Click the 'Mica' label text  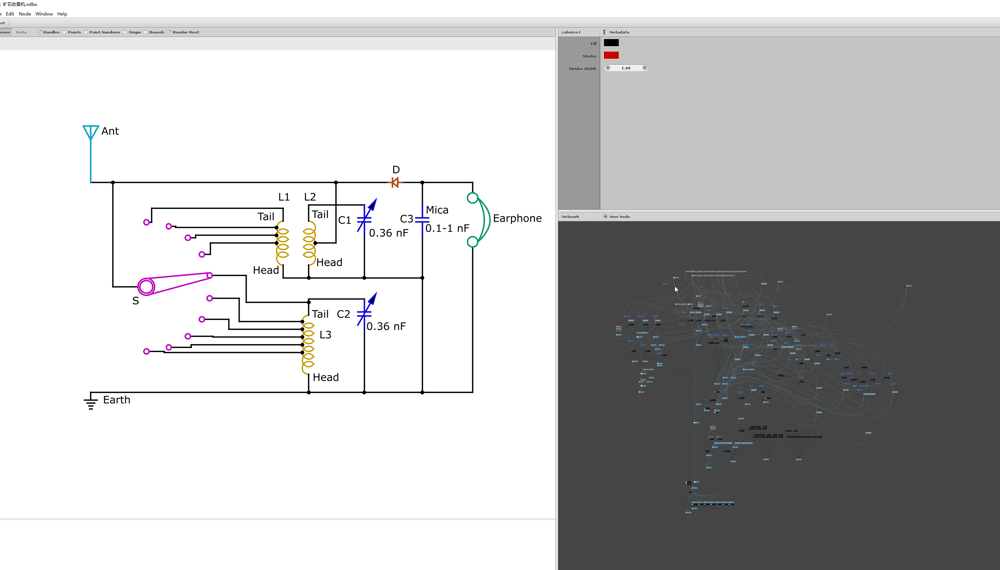click(437, 210)
